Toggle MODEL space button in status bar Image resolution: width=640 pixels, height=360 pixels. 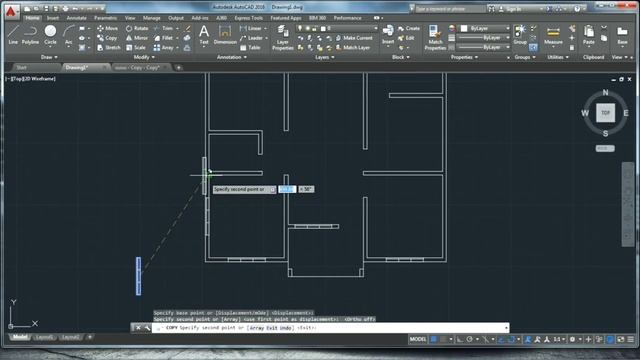pos(418,339)
